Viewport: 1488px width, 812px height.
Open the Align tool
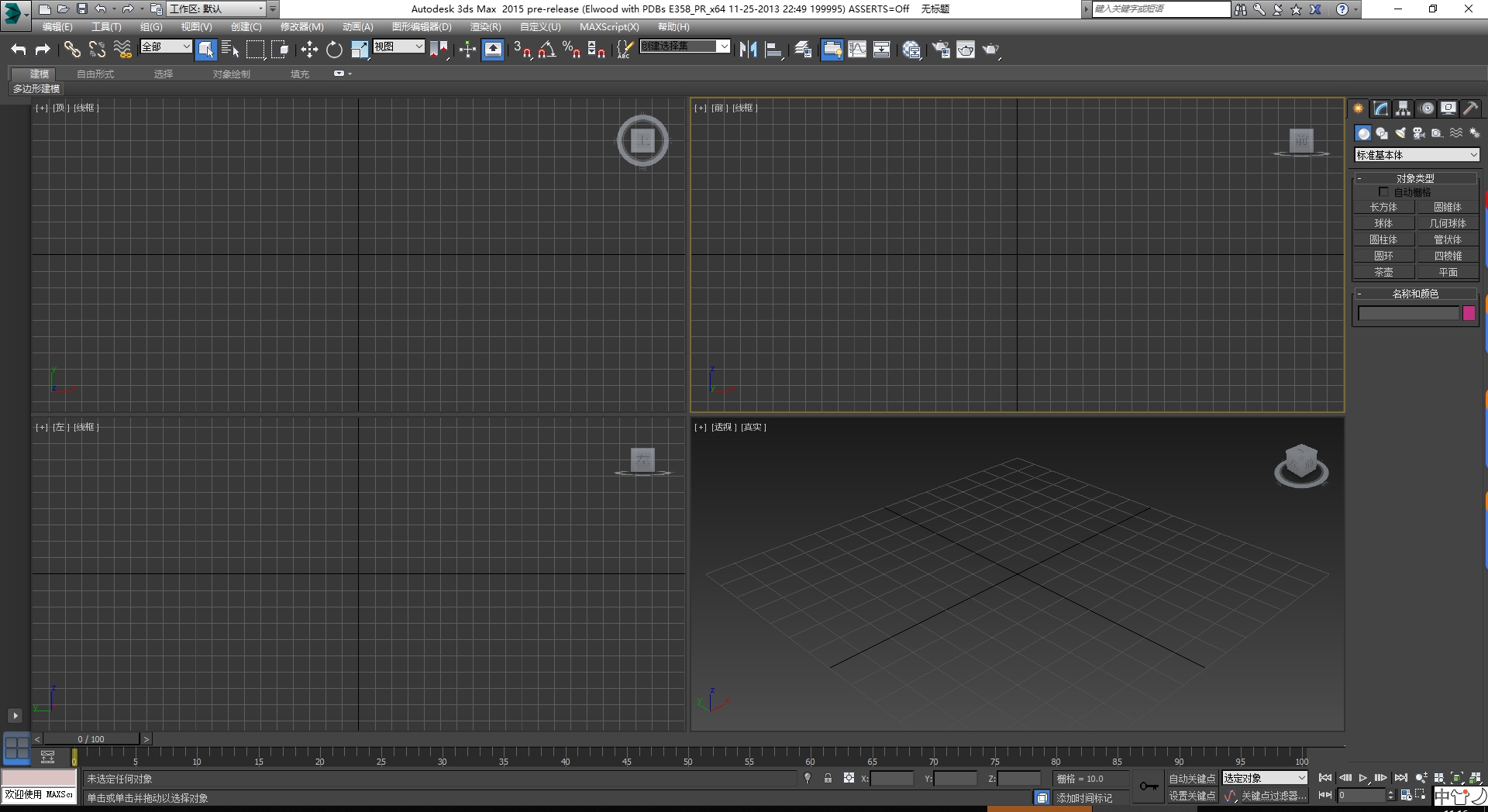(773, 50)
